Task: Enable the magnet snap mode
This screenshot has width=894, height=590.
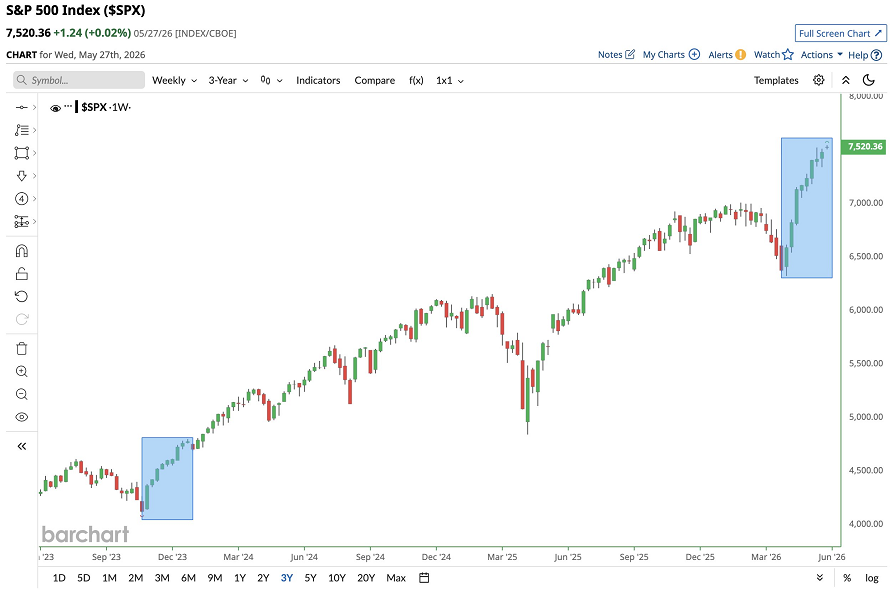Action: tap(22, 251)
